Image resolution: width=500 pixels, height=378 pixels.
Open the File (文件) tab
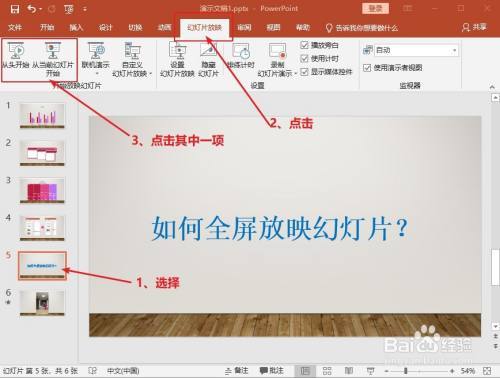pos(15,27)
